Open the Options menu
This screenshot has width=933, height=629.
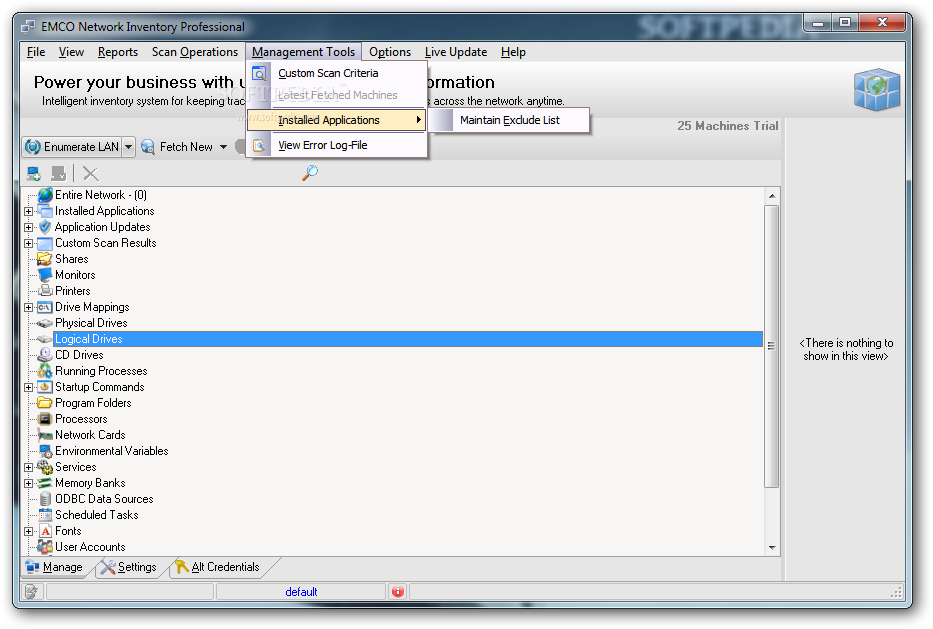click(390, 52)
